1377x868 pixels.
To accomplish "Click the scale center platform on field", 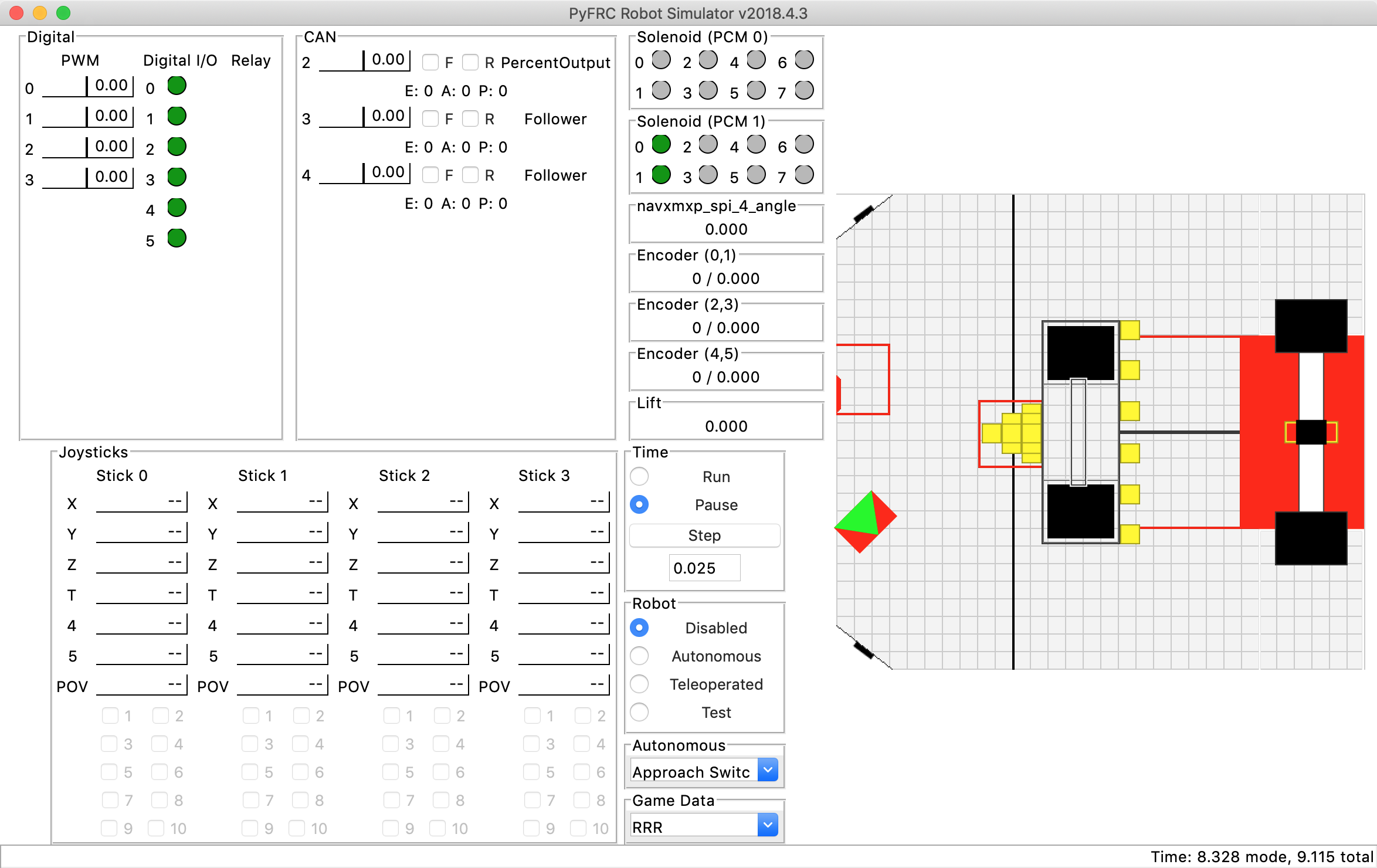I will (1311, 432).
